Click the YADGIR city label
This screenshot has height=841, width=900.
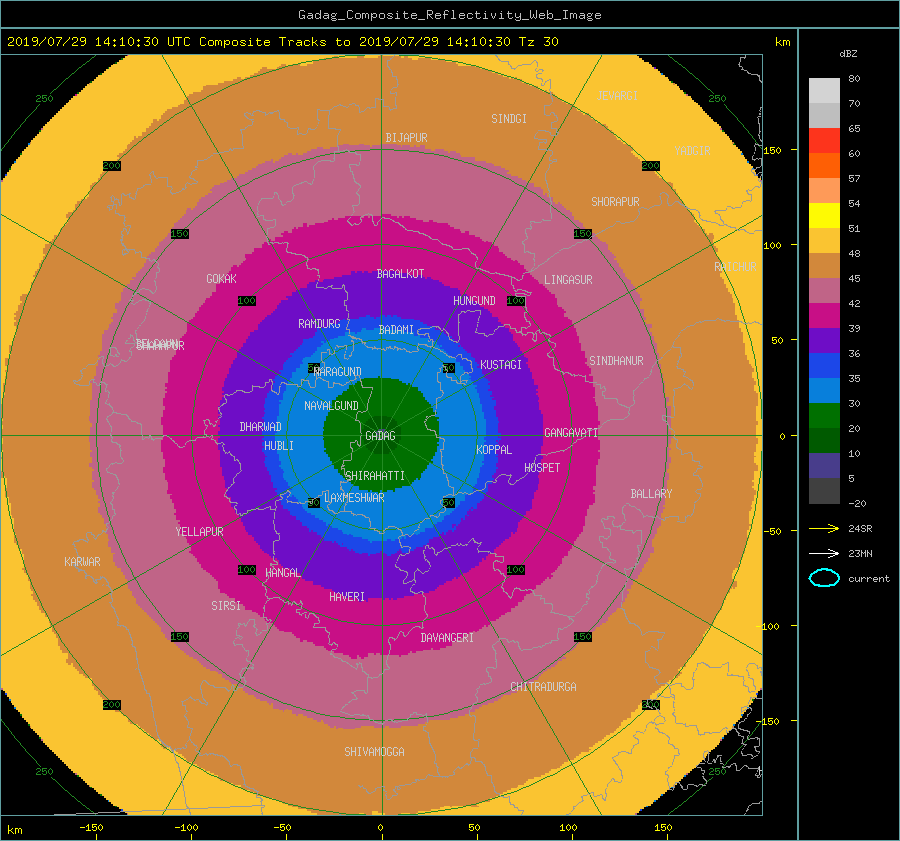tap(692, 150)
